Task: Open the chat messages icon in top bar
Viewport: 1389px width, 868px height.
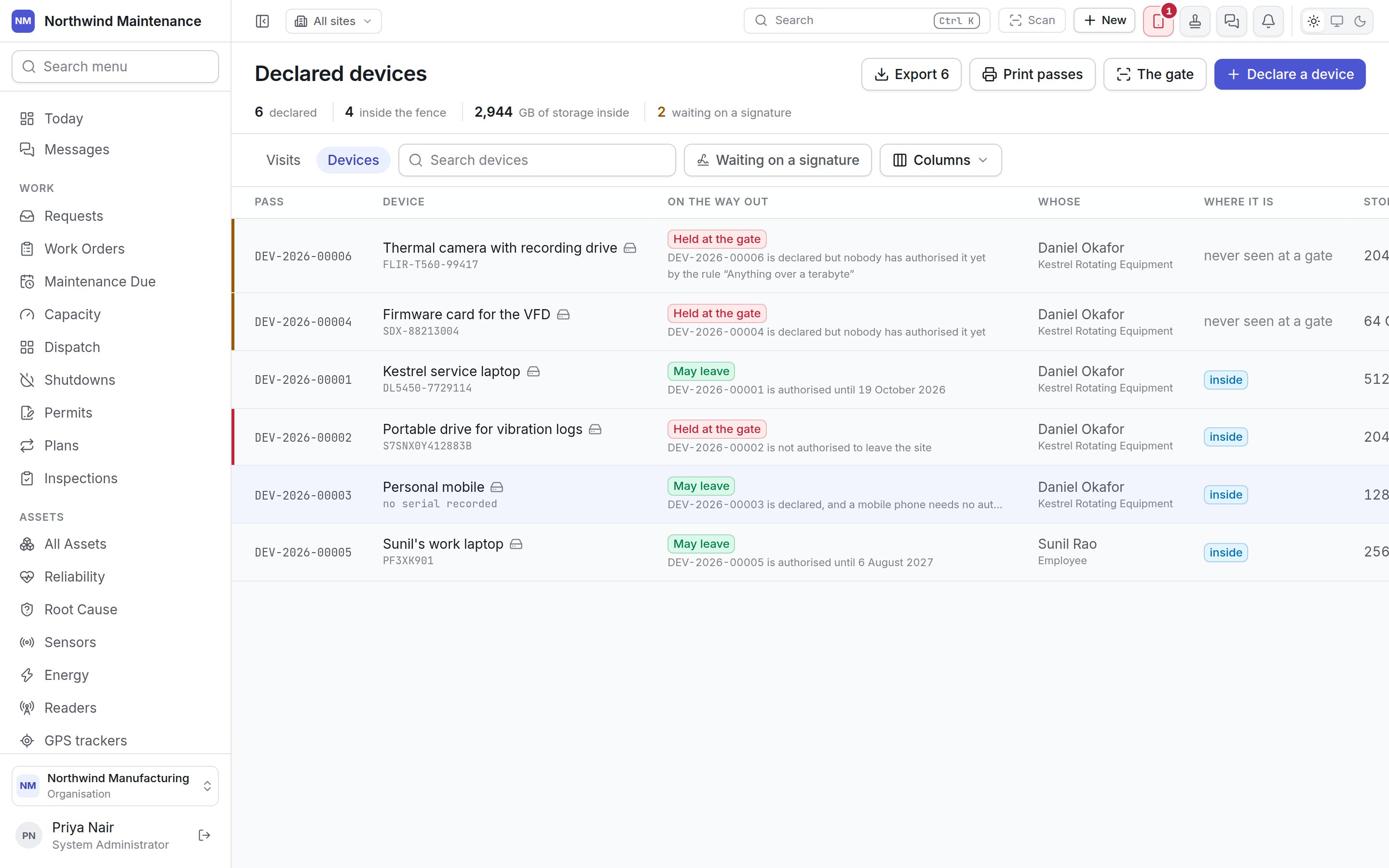Action: [1232, 21]
